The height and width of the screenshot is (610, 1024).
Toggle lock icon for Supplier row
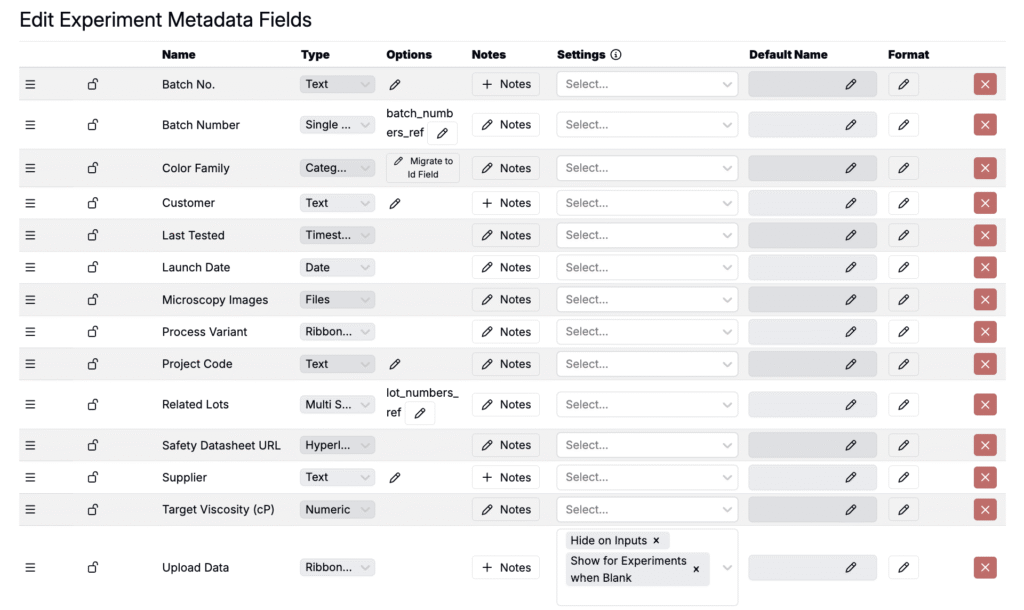(x=93, y=477)
